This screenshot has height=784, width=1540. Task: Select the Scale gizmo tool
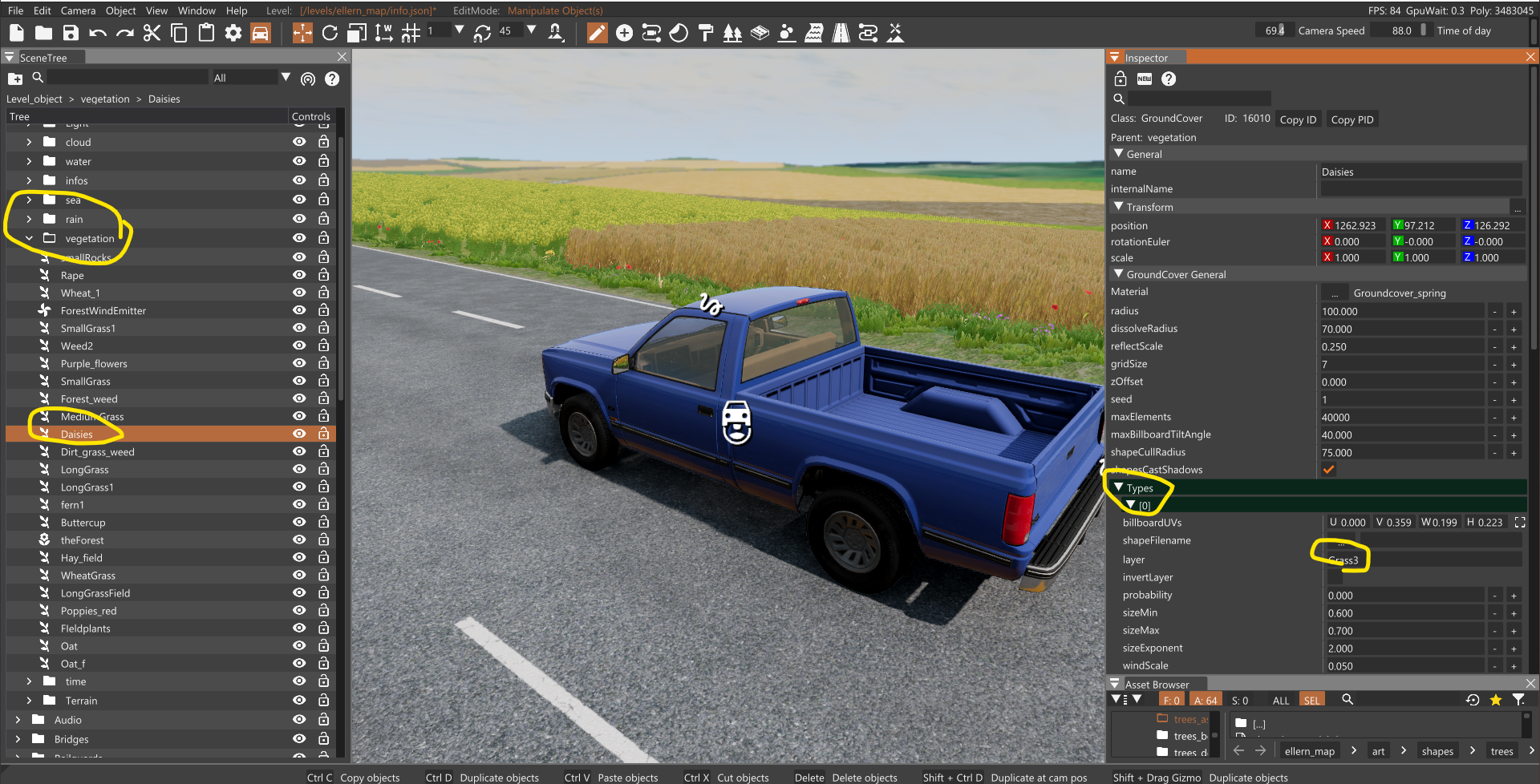click(x=357, y=33)
